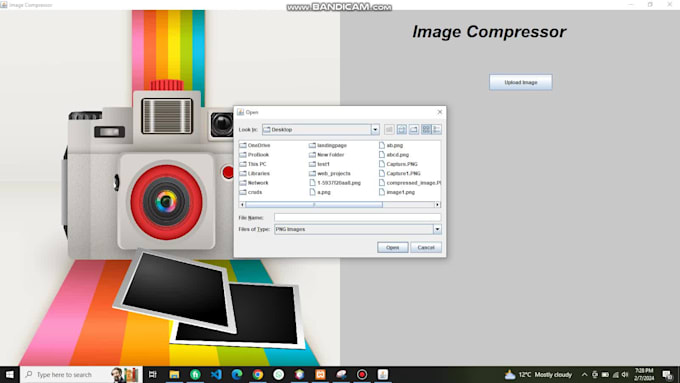Open the taskbar clock and date

coord(644,374)
